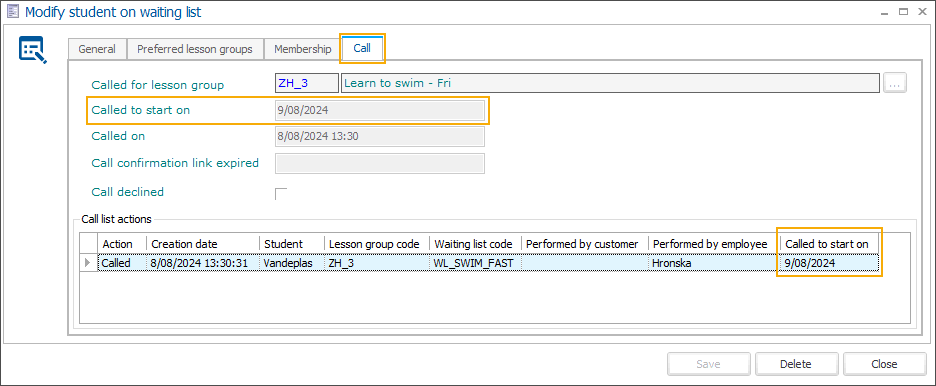Click the Save button
This screenshot has width=936, height=386.
pos(709,364)
